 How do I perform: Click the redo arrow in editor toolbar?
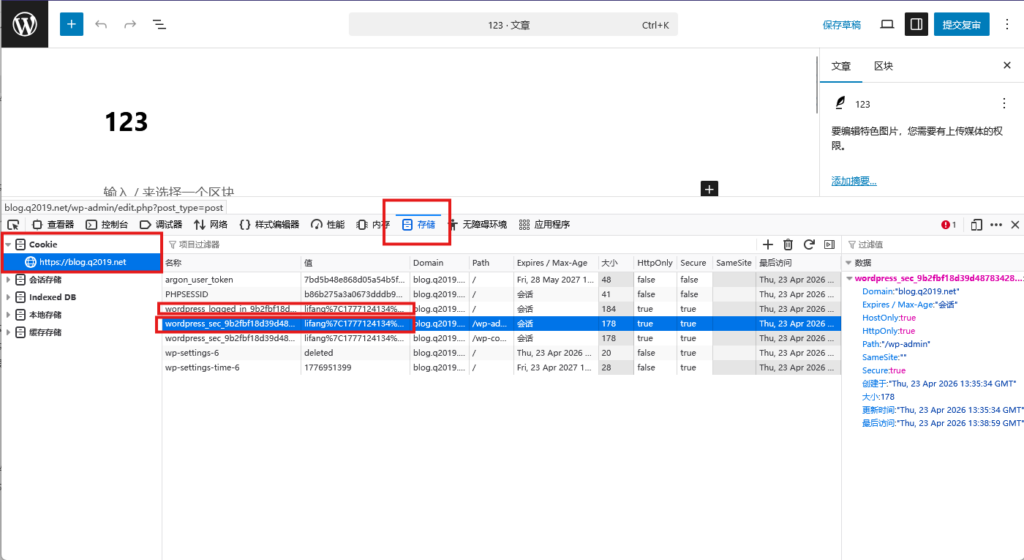[130, 24]
